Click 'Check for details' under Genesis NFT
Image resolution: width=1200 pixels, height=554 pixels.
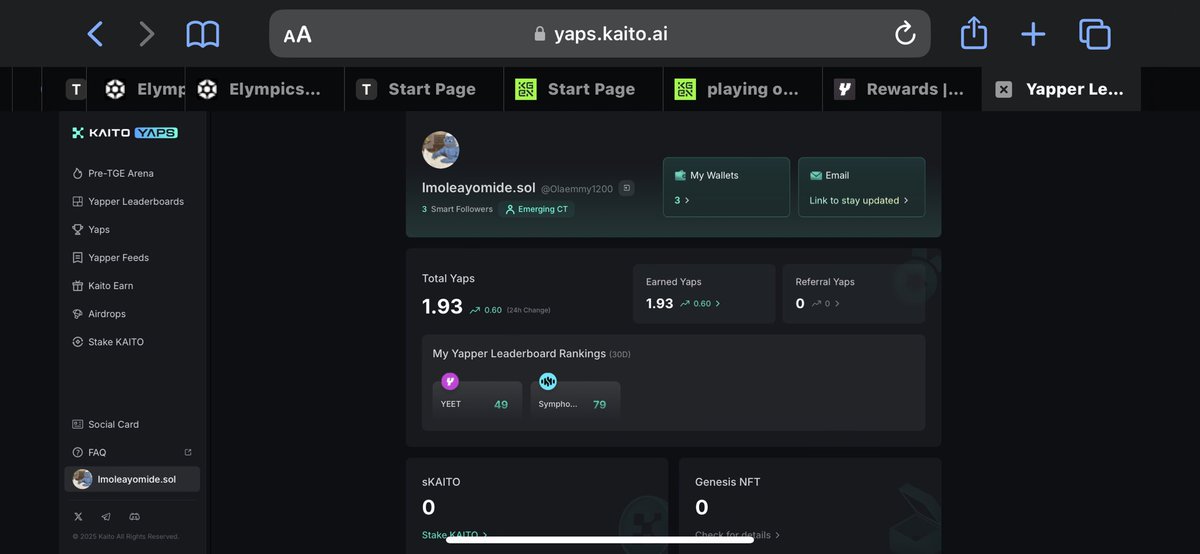click(x=737, y=535)
